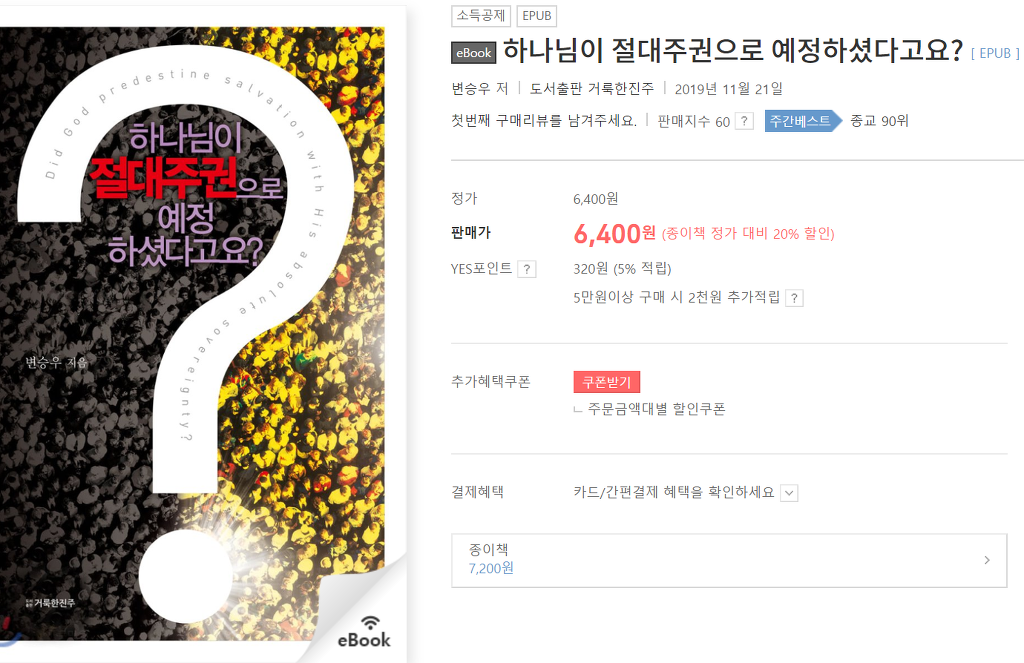
Task: Click the eBook badge before the title
Action: (473, 53)
